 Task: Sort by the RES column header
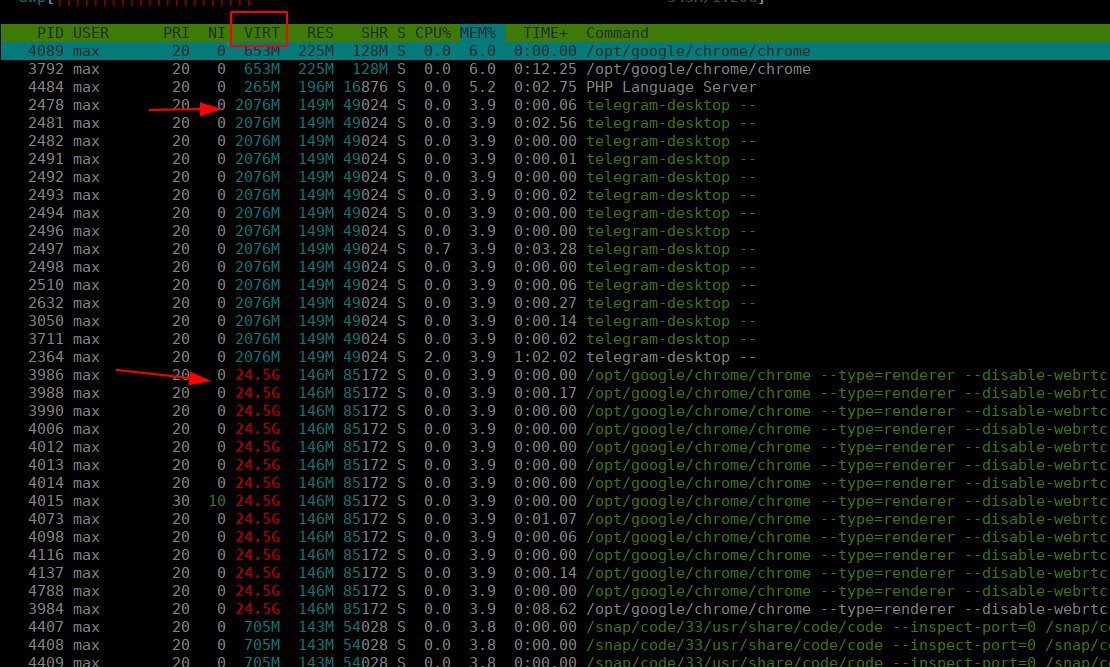pos(320,33)
